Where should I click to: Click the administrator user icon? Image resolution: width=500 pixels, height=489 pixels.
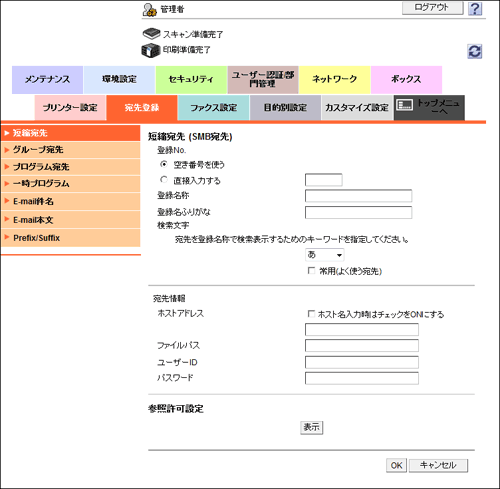click(x=150, y=10)
